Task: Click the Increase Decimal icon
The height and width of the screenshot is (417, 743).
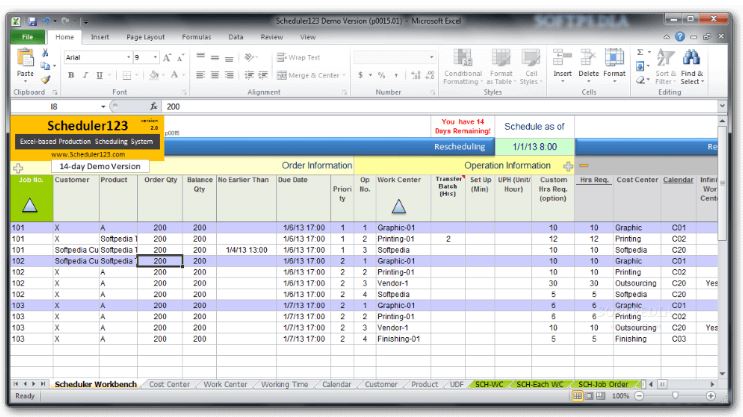Action: 416,75
